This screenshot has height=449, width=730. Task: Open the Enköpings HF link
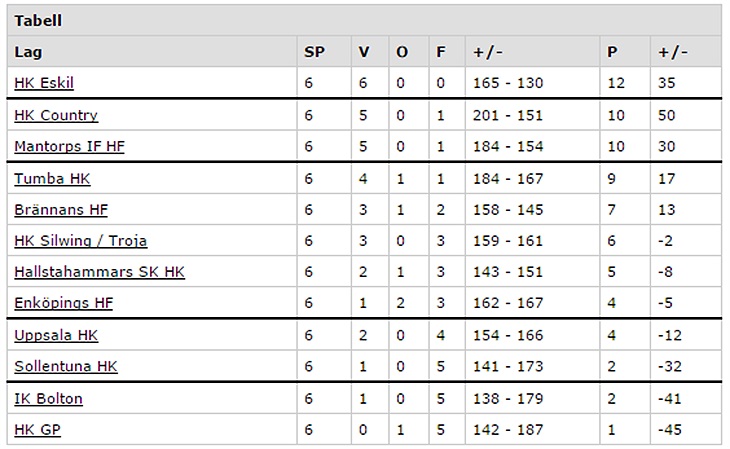pyautogui.click(x=64, y=303)
